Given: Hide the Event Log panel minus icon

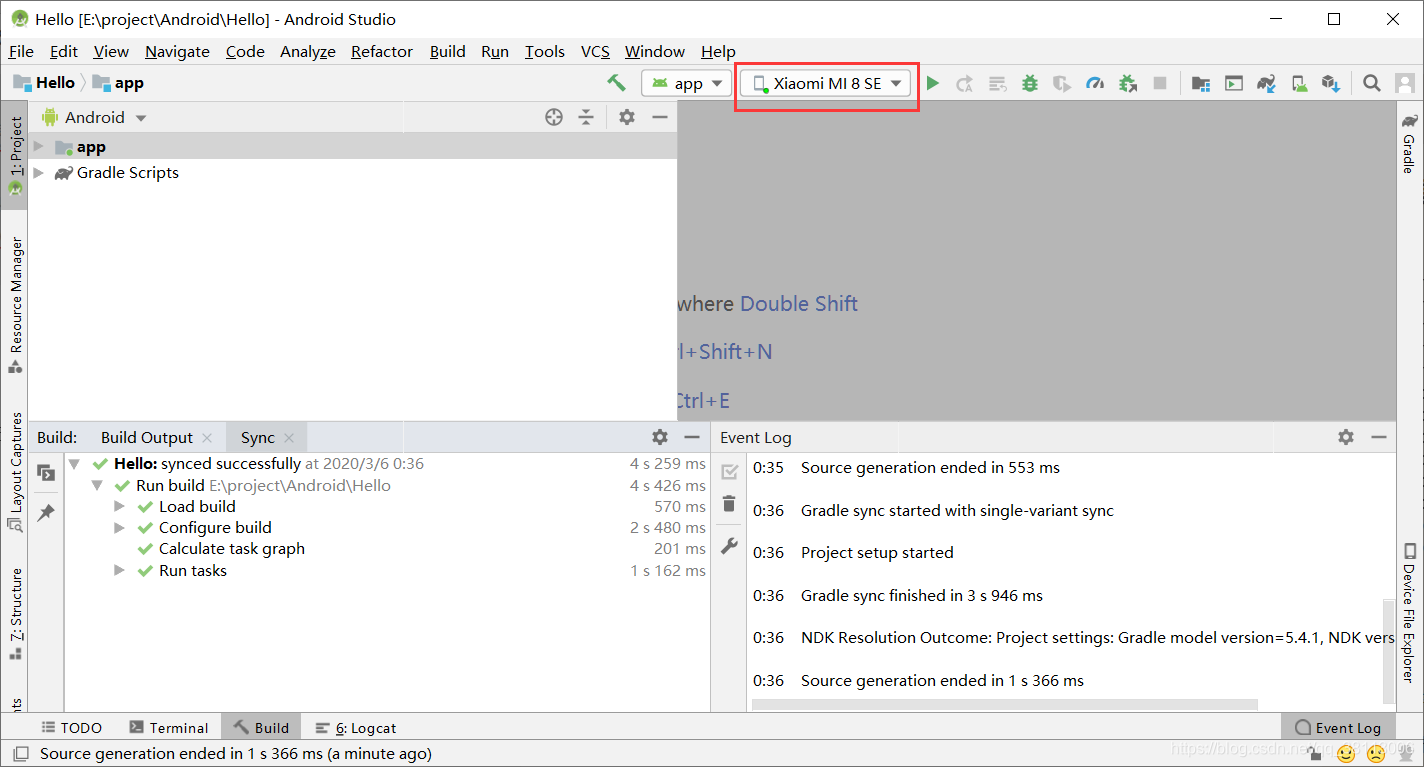Looking at the screenshot, I should pos(1379,437).
